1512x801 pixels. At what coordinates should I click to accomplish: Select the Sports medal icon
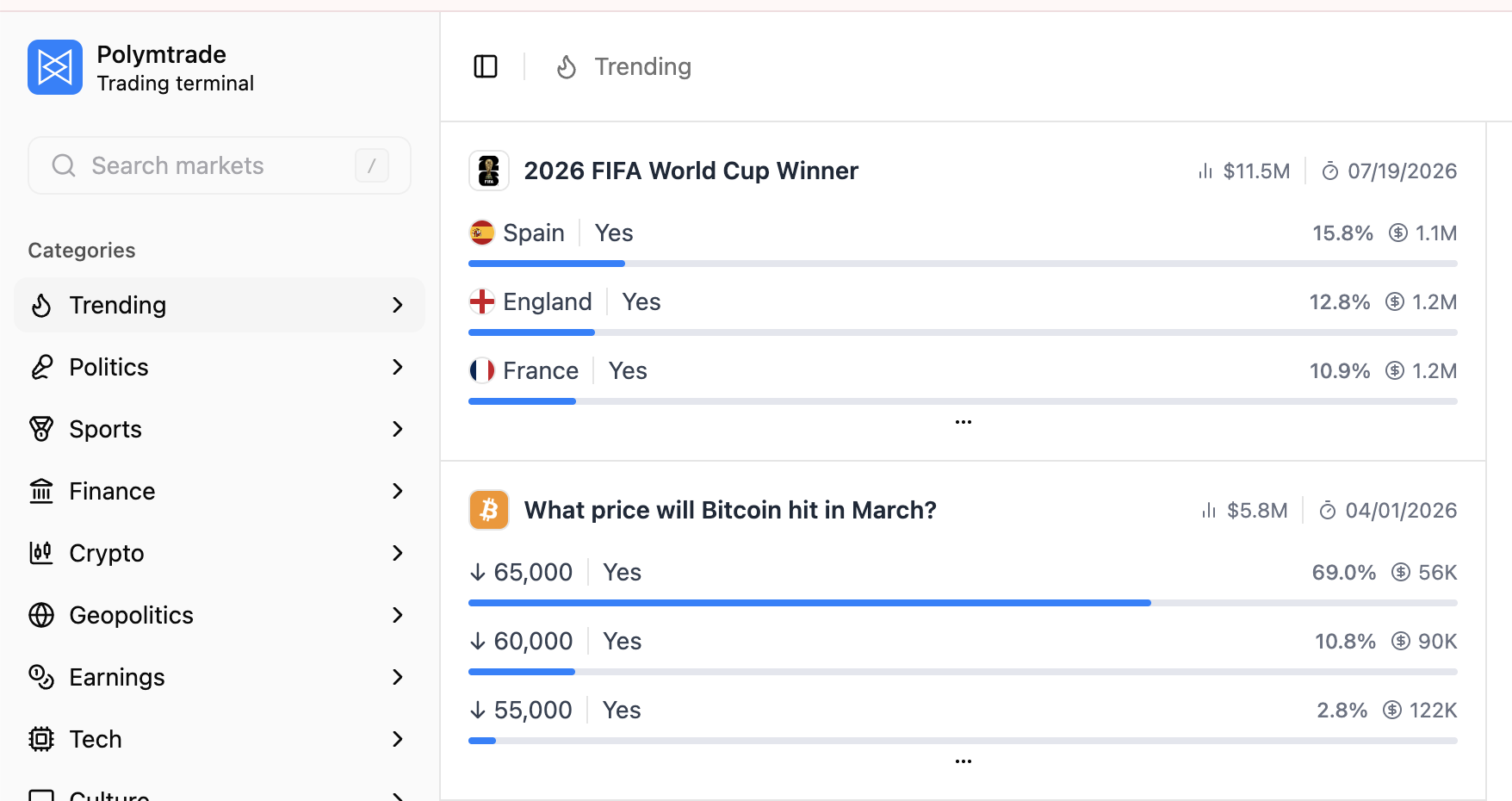pos(40,428)
